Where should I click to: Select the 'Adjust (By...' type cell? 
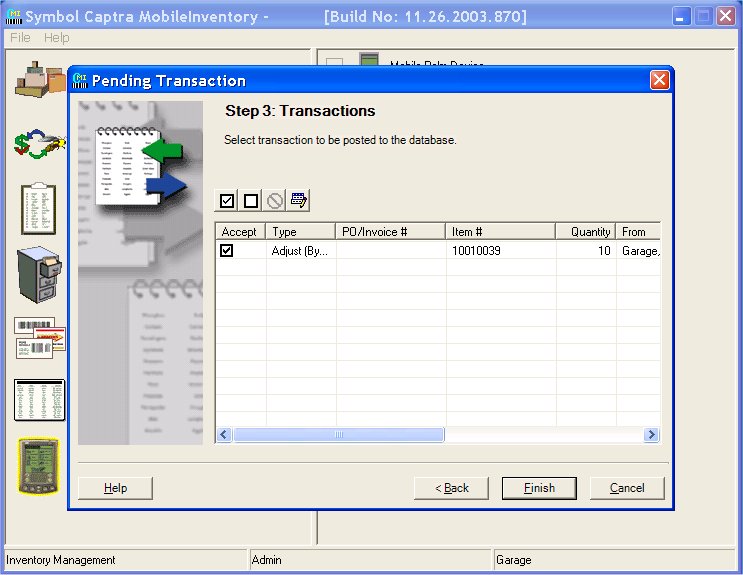click(300, 250)
